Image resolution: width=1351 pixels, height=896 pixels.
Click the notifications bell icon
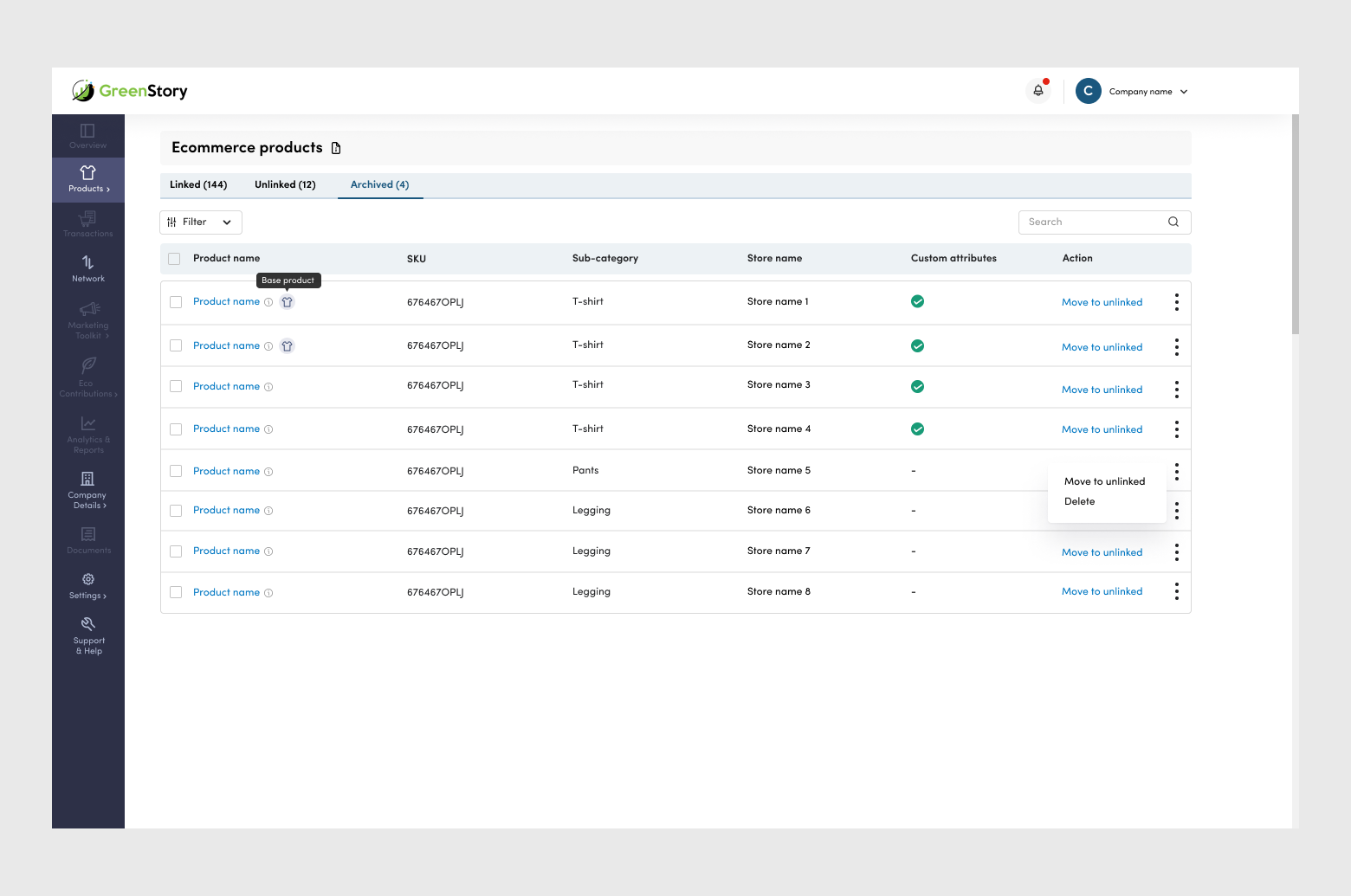coord(1037,91)
